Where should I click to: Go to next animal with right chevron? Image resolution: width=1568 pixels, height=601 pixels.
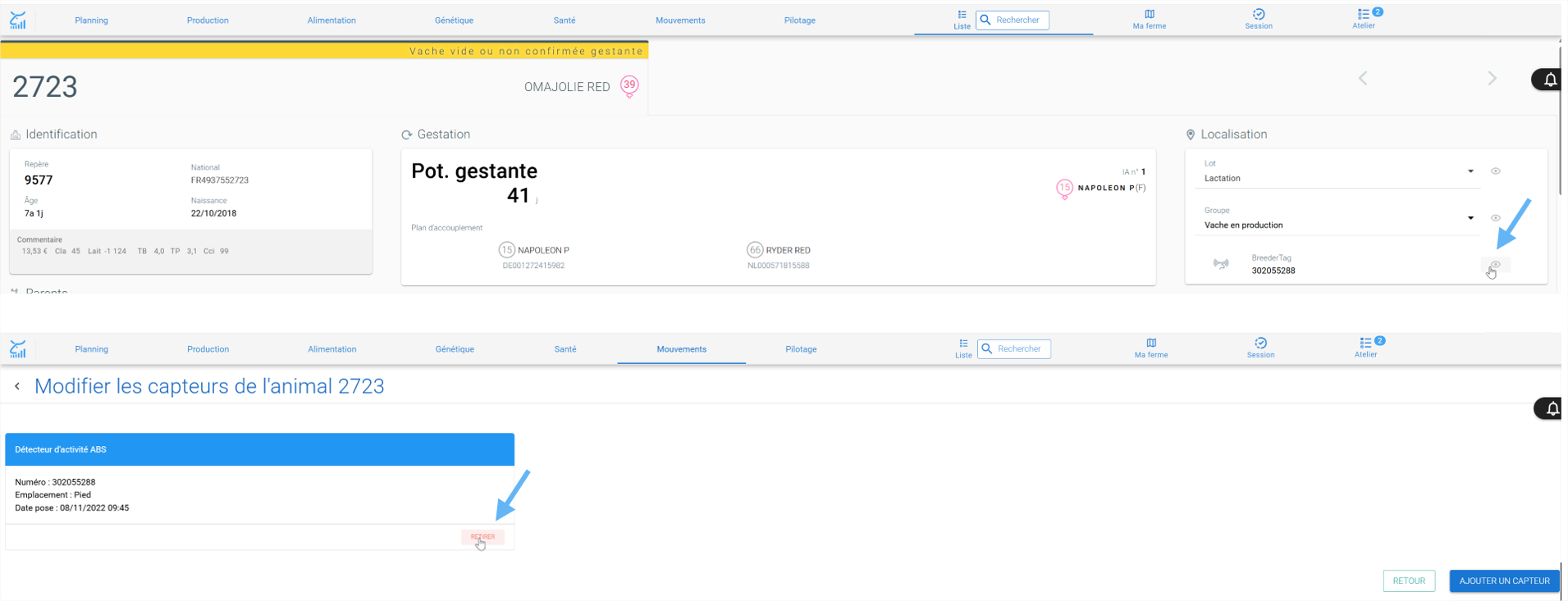pos(1493,79)
